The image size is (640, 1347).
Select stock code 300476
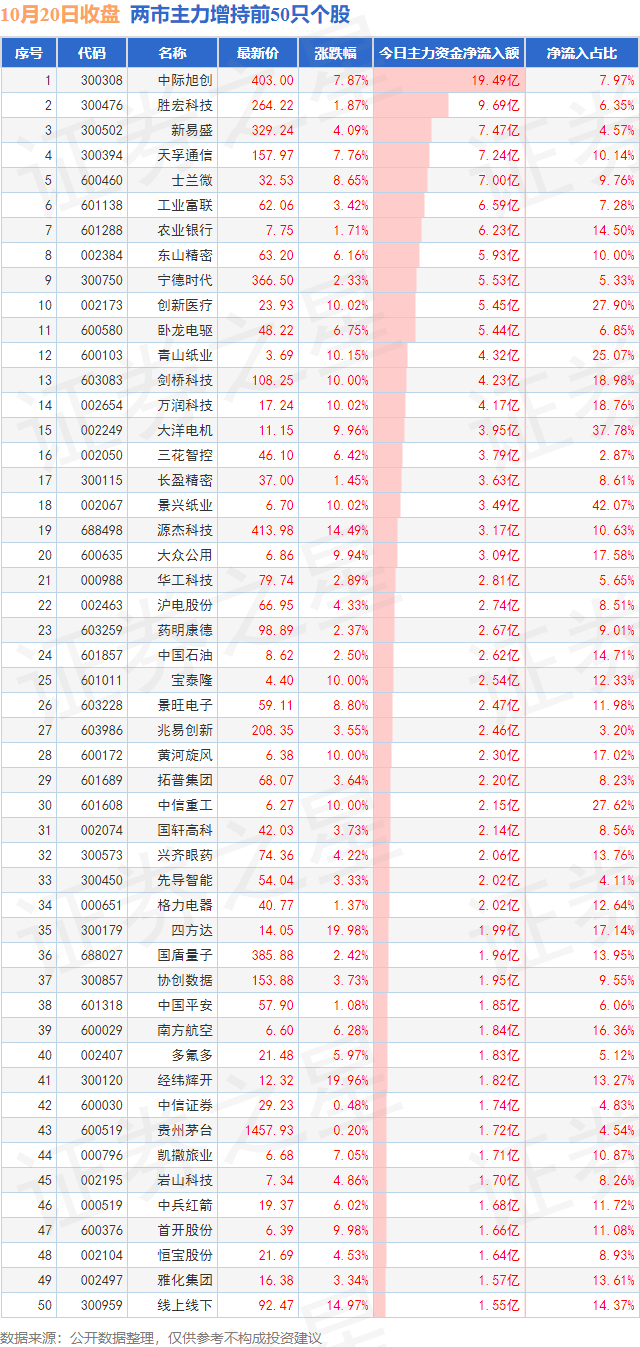click(x=102, y=105)
